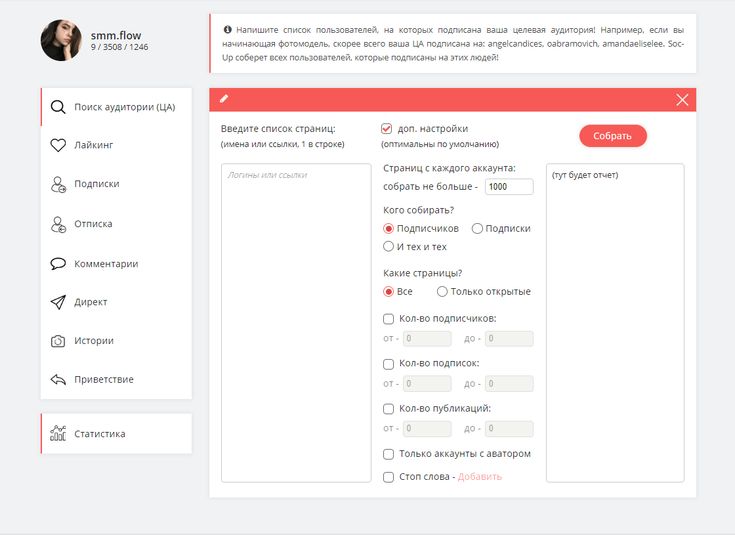Enable the Кол-во подписчиков filter checkbox
735x535 pixels.
388,319
